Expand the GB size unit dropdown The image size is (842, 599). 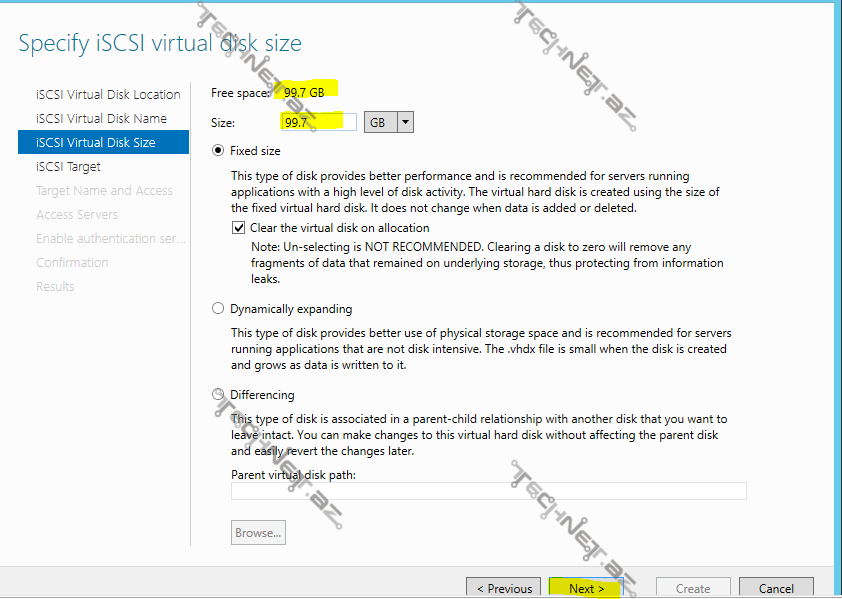405,122
